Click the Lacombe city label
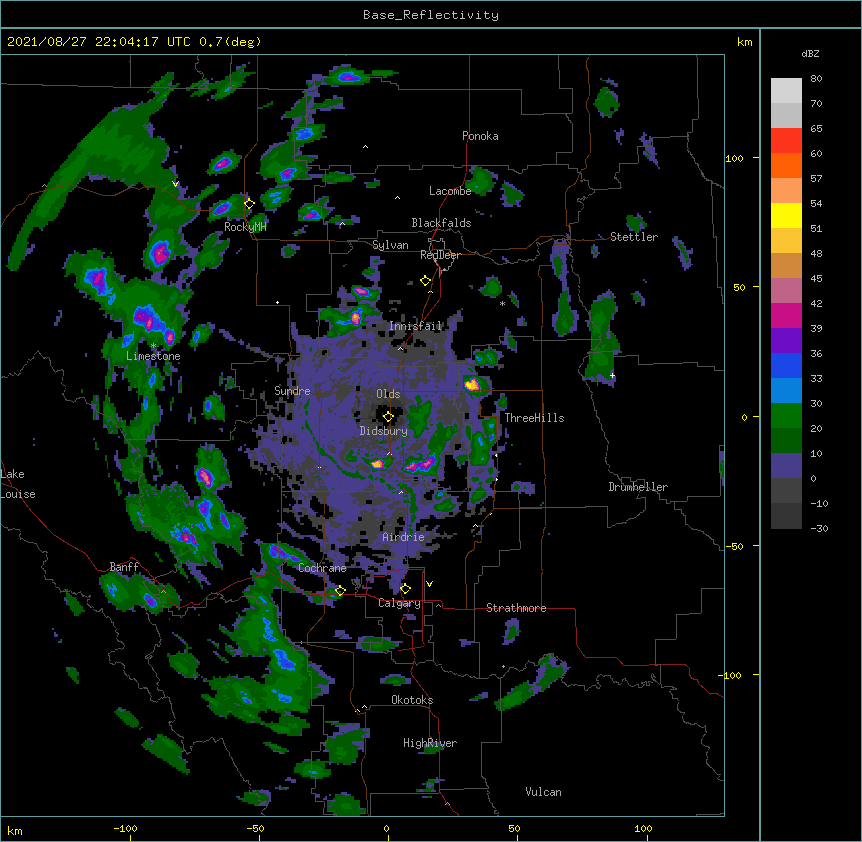The image size is (862, 842). 450,191
